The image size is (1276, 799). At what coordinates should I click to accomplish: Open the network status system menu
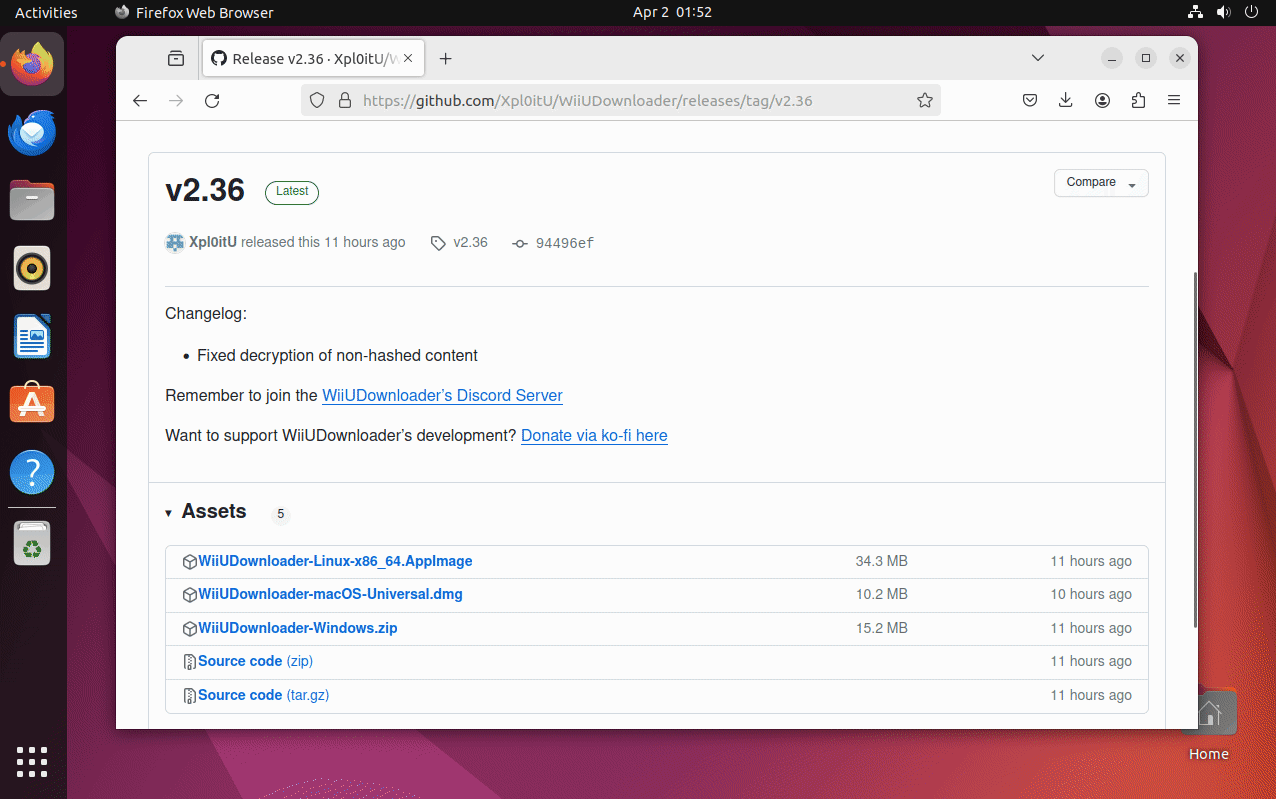click(x=1194, y=12)
